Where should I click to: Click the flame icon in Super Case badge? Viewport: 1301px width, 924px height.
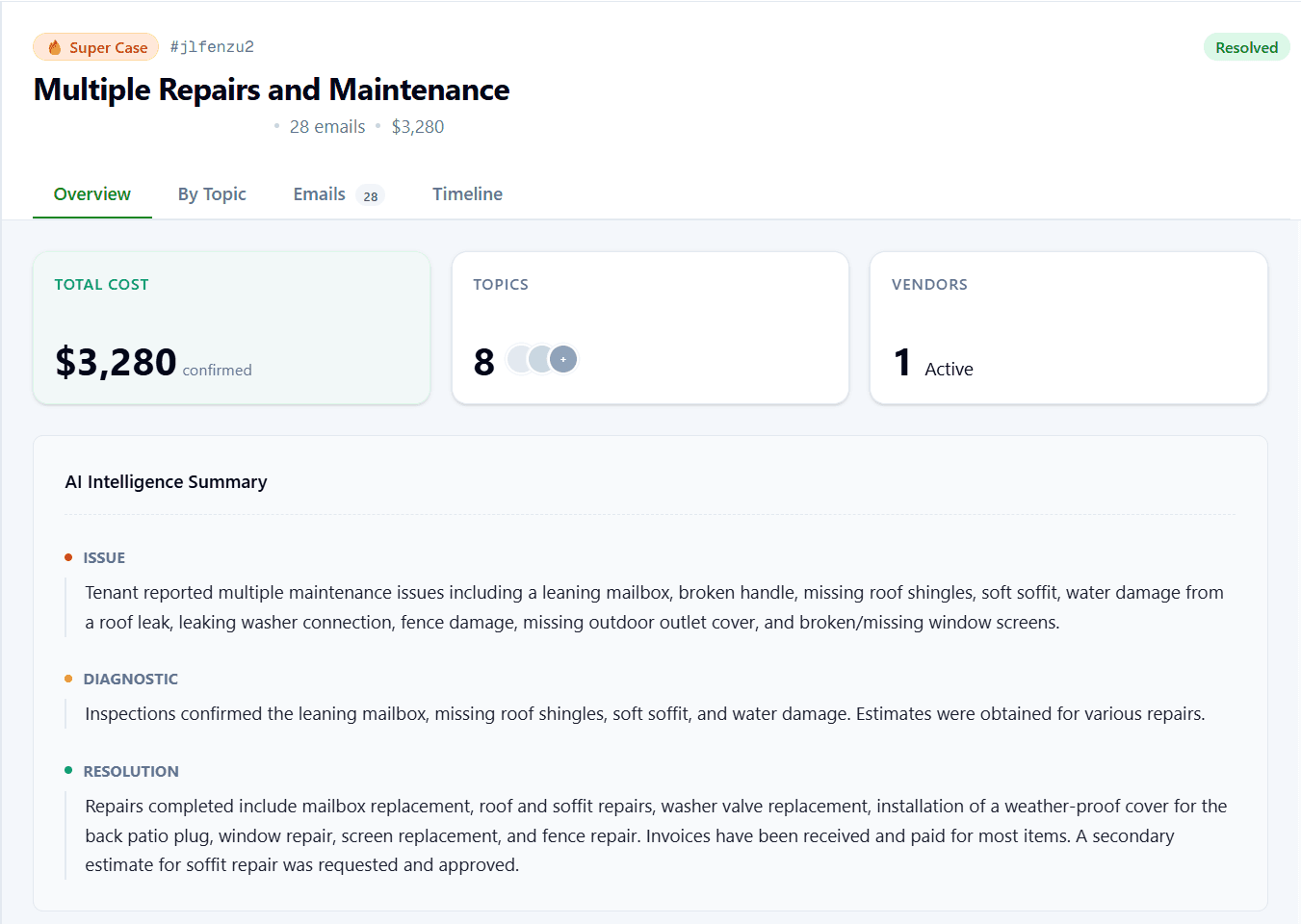[55, 47]
